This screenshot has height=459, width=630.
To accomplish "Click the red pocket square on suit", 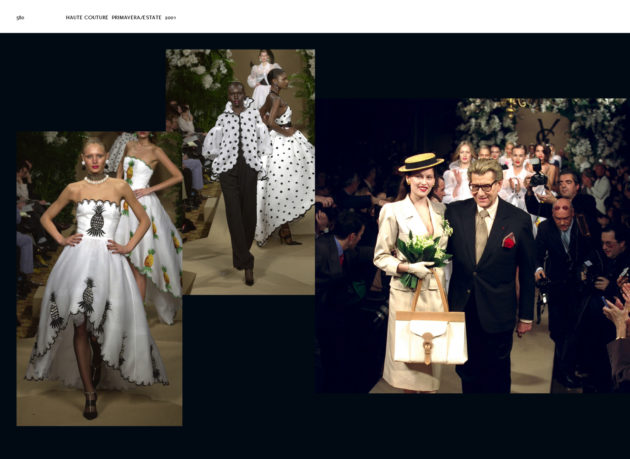I will (509, 240).
